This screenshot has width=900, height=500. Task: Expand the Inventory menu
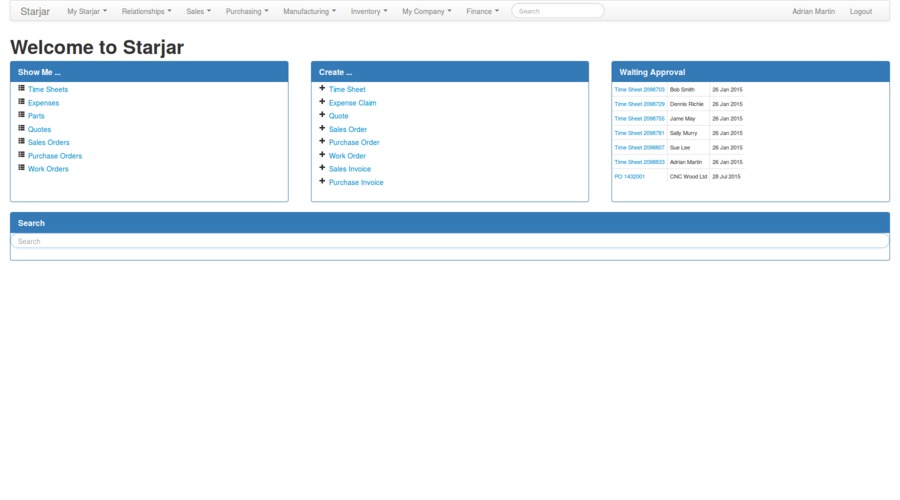pyautogui.click(x=369, y=11)
